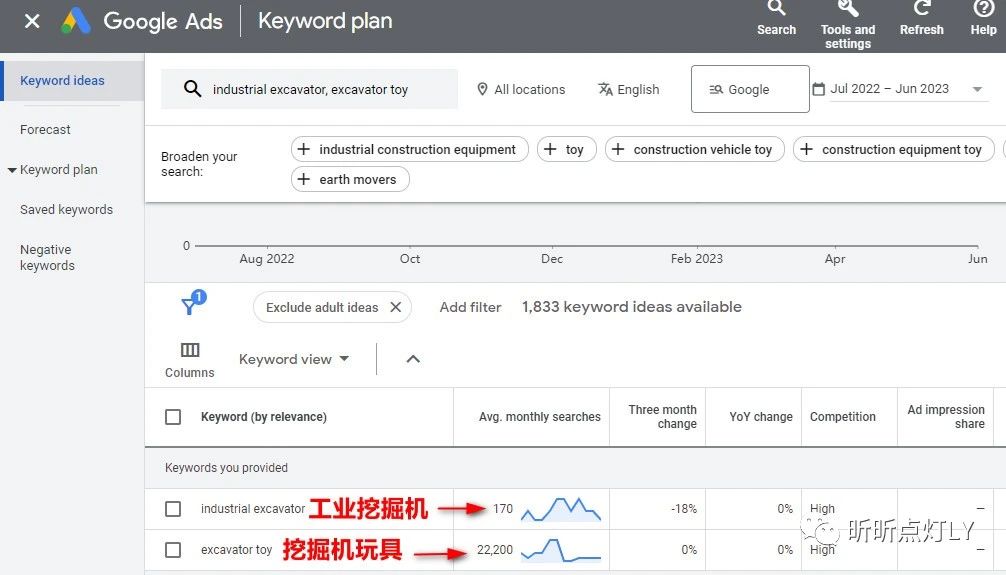Add the 'industrial construction equipment' suggestion
The image size is (1006, 575).
point(409,150)
